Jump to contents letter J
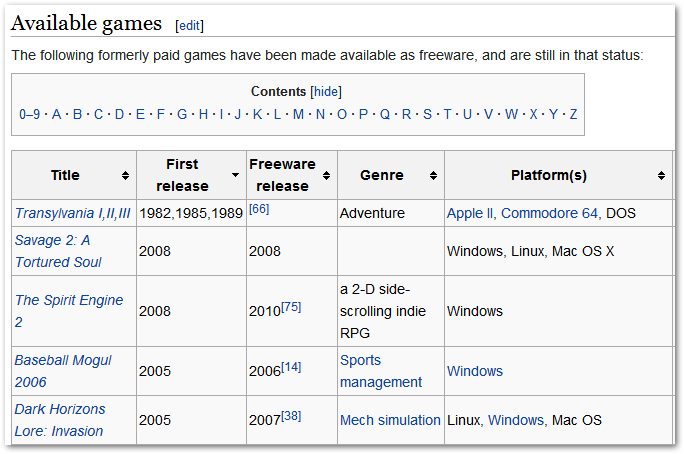Viewport: 684px width, 454px height. [237, 114]
